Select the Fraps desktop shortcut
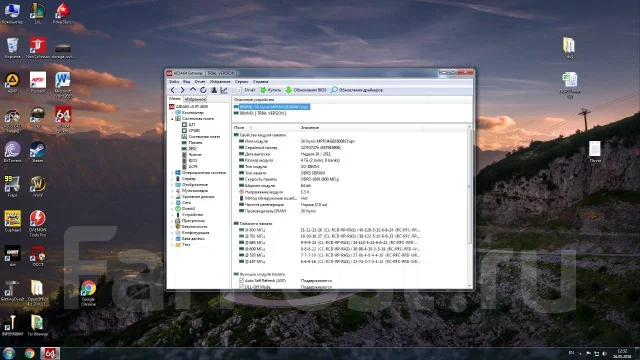This screenshot has width=640, height=360. click(x=12, y=187)
